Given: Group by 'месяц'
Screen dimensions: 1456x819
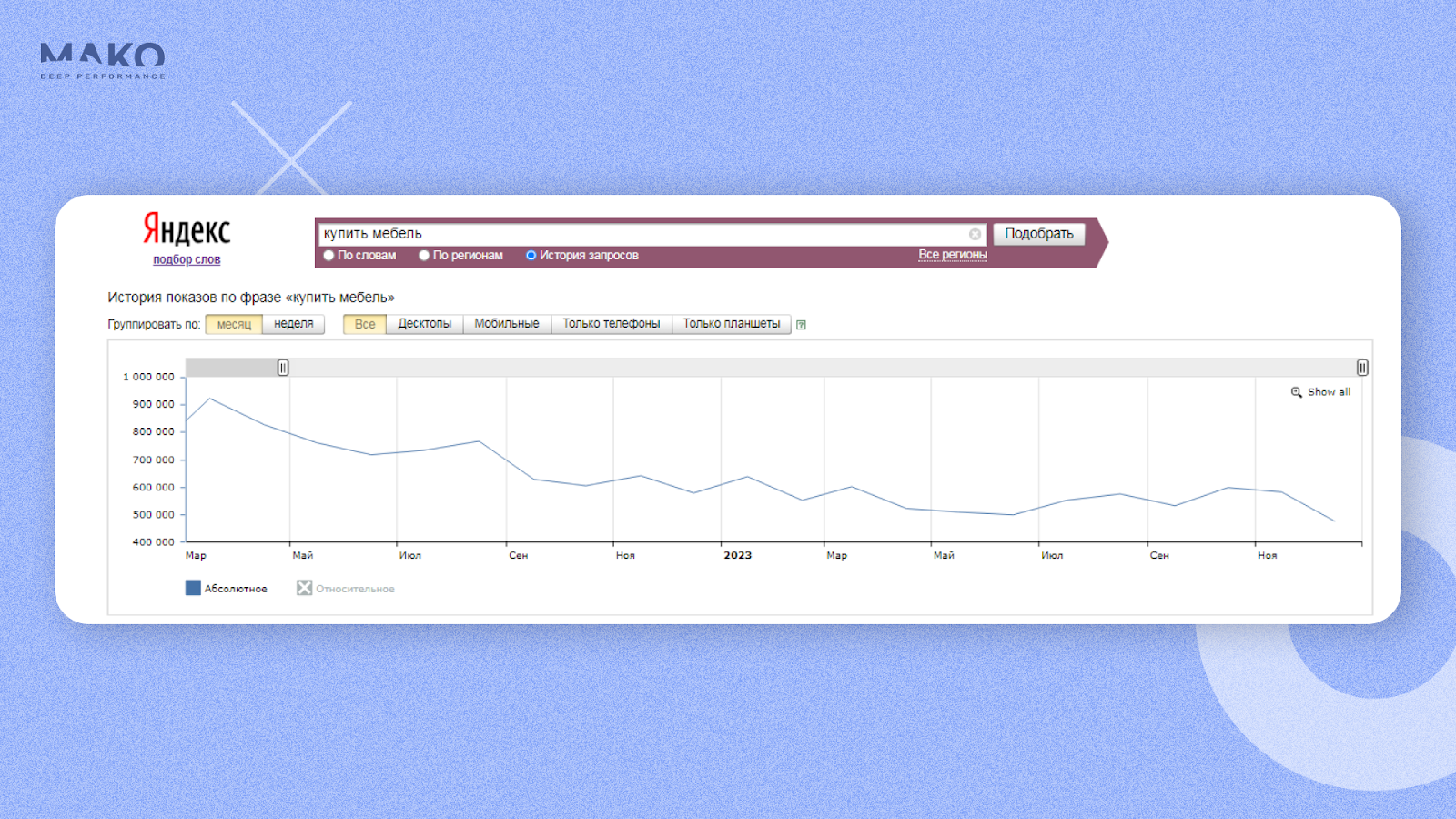Looking at the screenshot, I should click(x=234, y=324).
